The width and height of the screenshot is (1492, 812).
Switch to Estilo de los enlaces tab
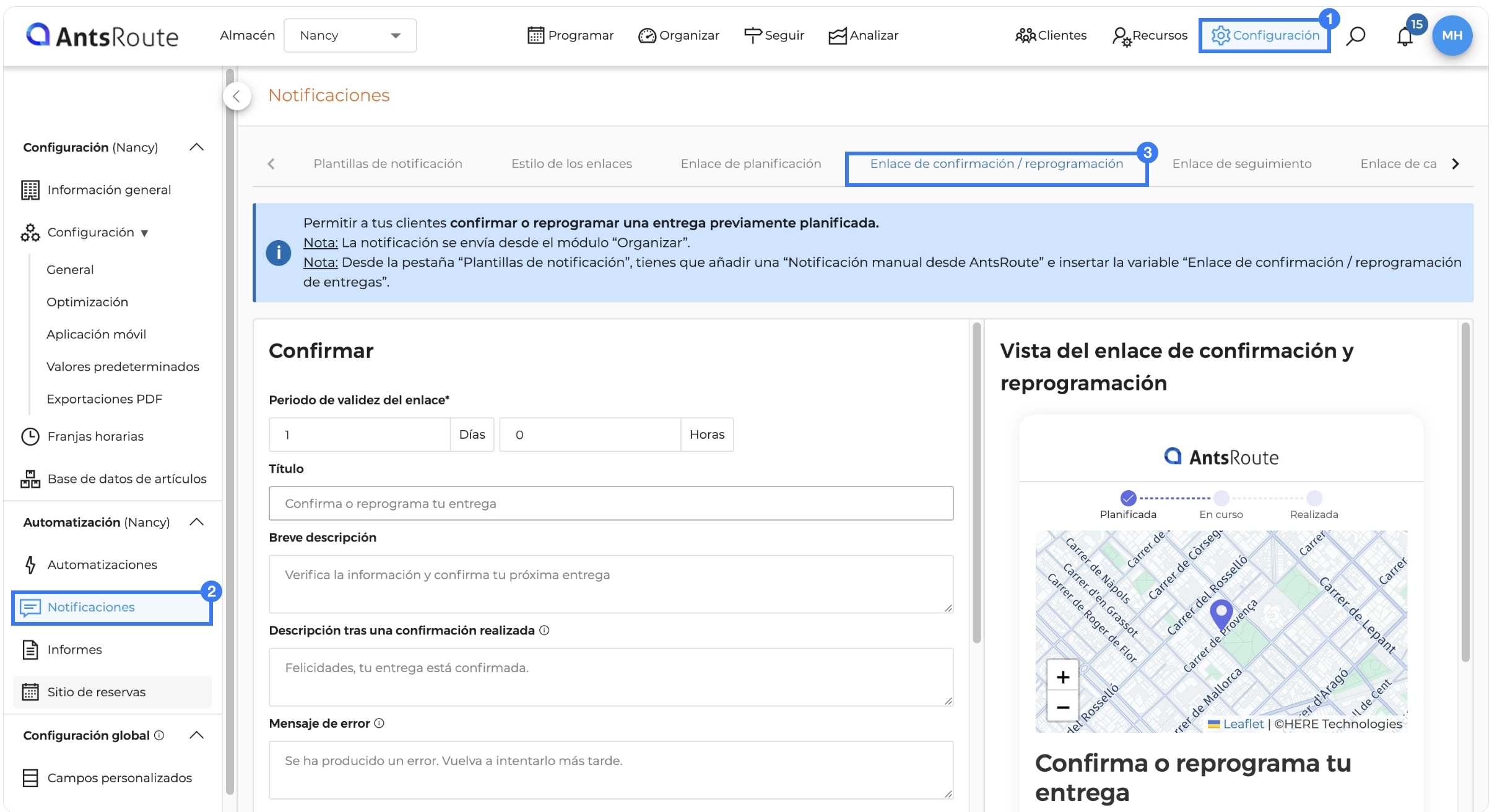[571, 164]
